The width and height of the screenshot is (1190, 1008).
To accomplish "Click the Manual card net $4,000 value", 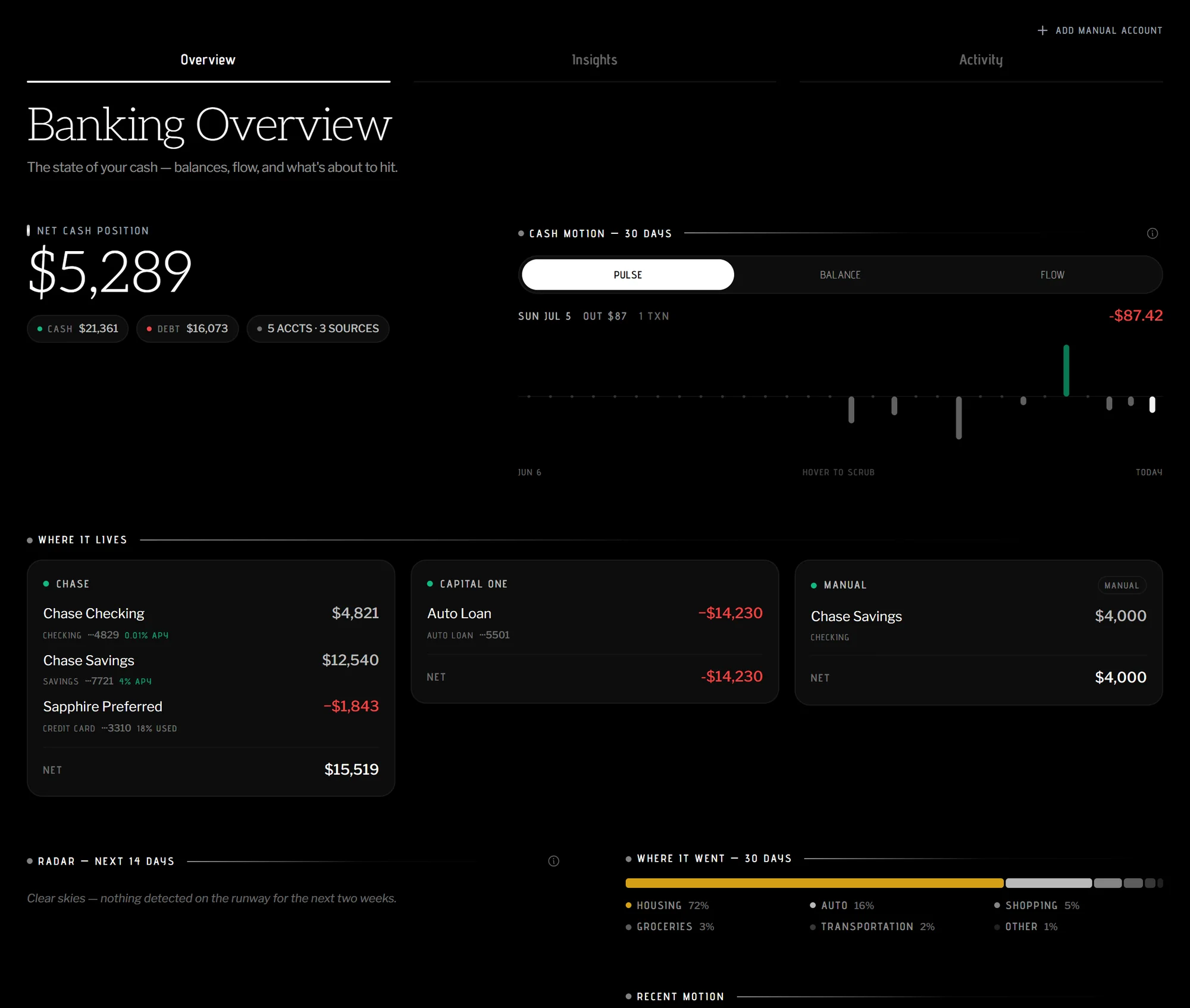I will tap(1120, 677).
